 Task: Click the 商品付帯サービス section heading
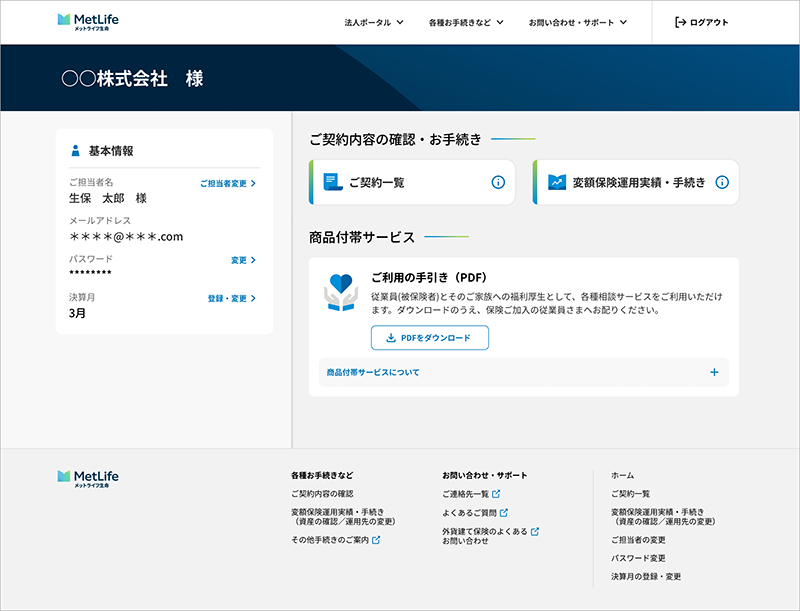(362, 237)
